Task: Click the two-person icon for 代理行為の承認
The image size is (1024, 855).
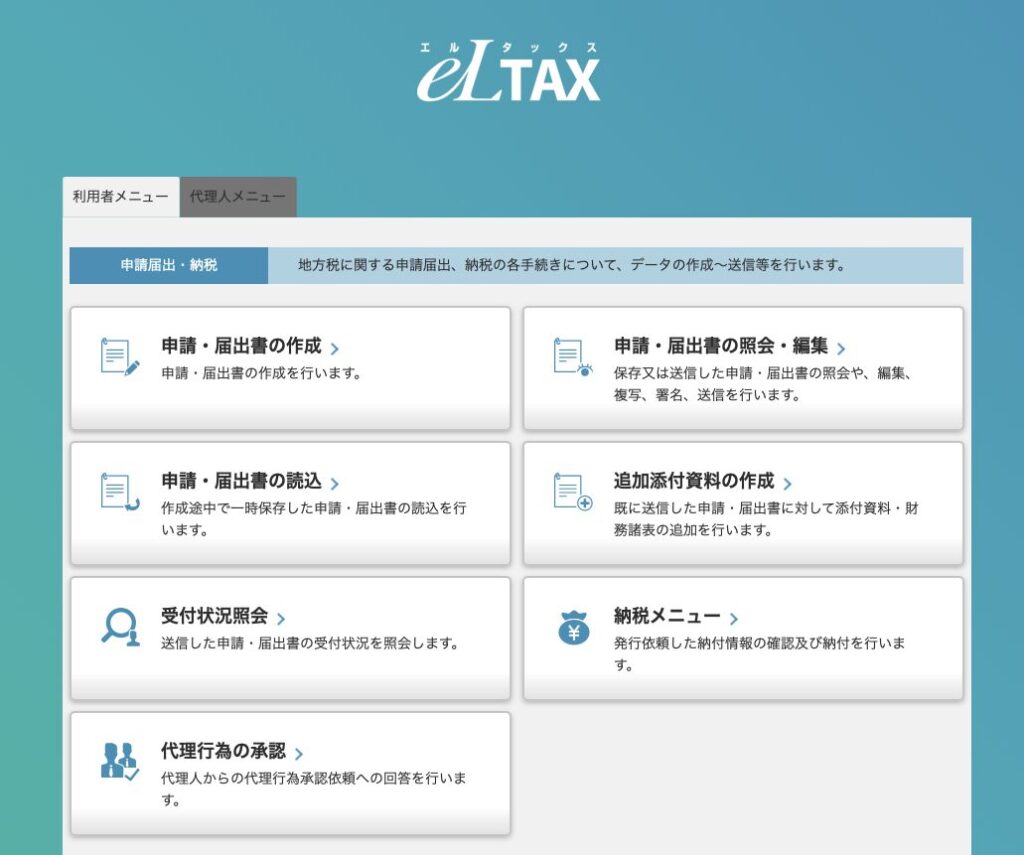Action: click(120, 761)
